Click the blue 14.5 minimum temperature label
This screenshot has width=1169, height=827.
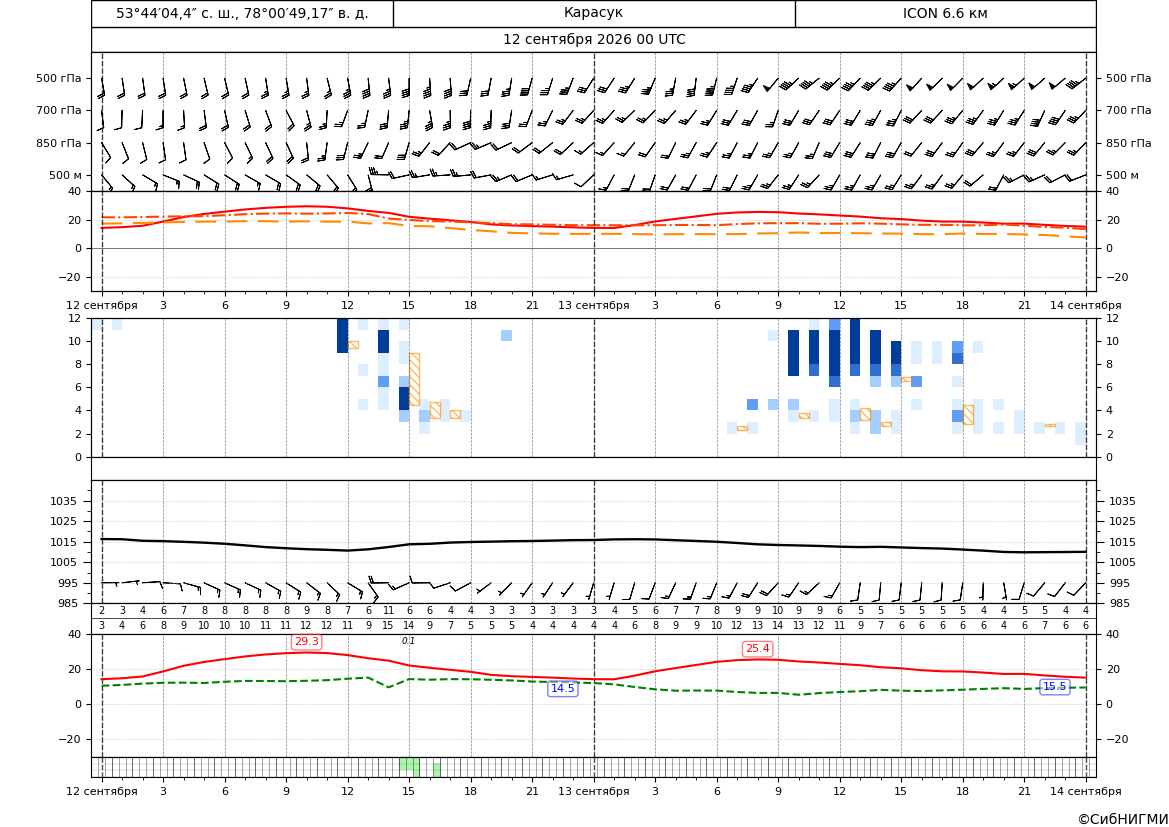(562, 688)
